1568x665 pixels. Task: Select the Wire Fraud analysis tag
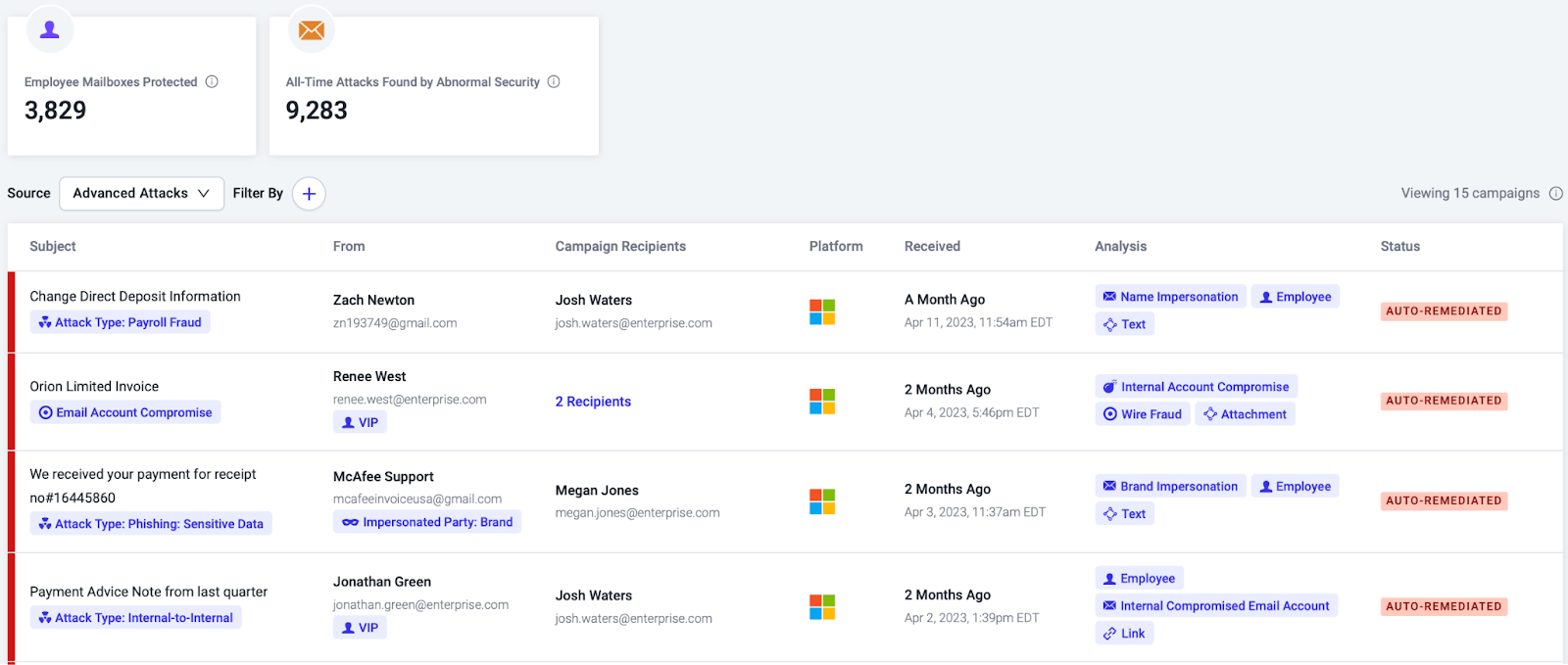pyautogui.click(x=1142, y=414)
